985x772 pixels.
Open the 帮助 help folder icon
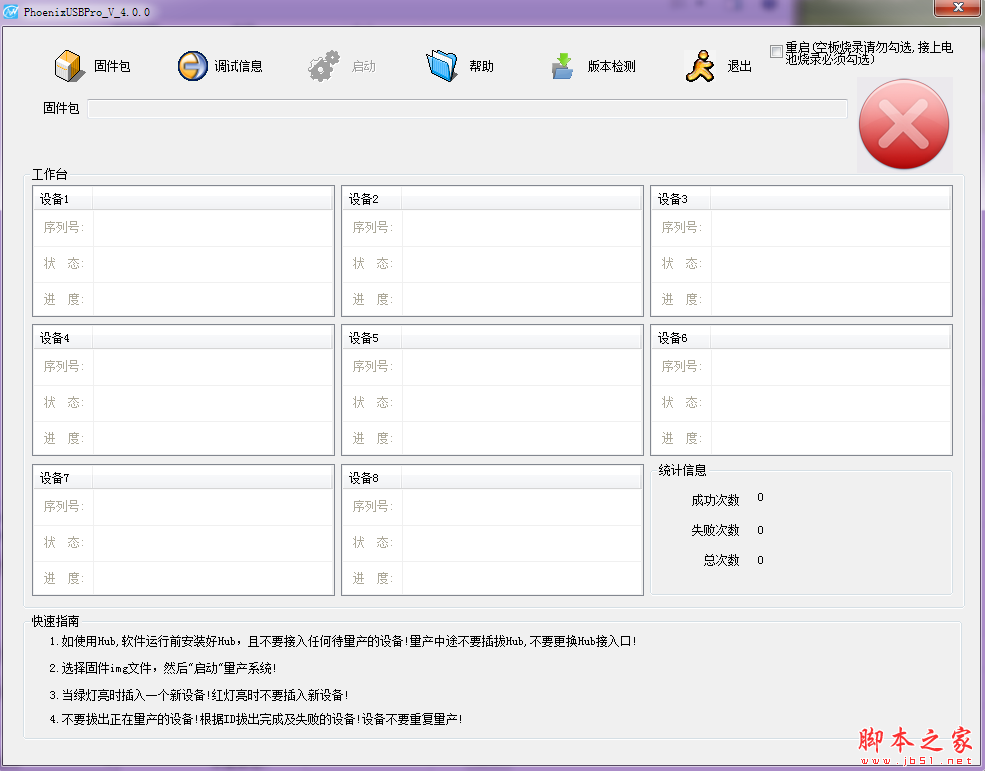click(441, 66)
